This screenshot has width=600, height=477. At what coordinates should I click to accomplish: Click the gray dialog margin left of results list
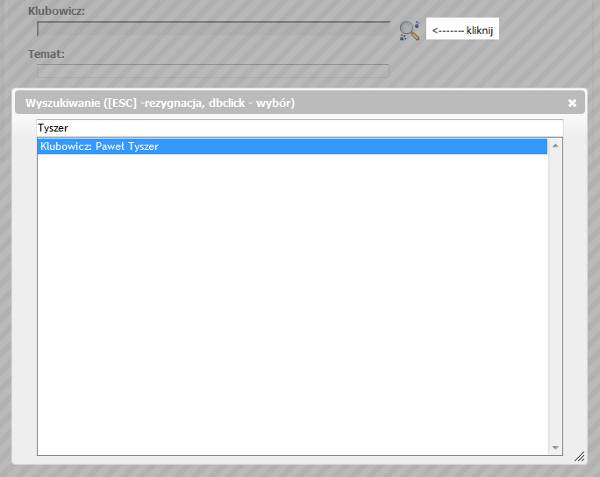click(25, 300)
